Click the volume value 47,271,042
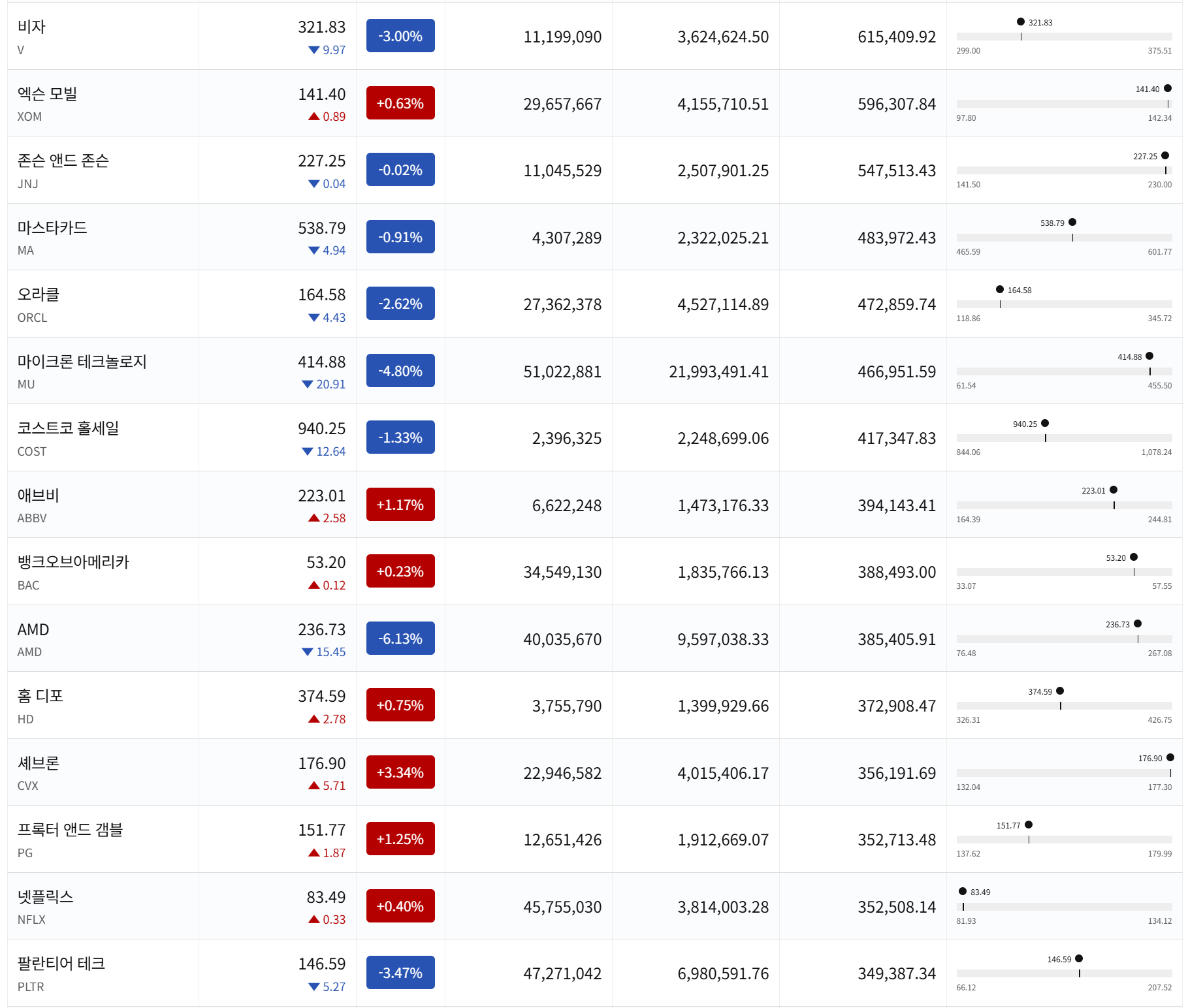 pos(562,974)
